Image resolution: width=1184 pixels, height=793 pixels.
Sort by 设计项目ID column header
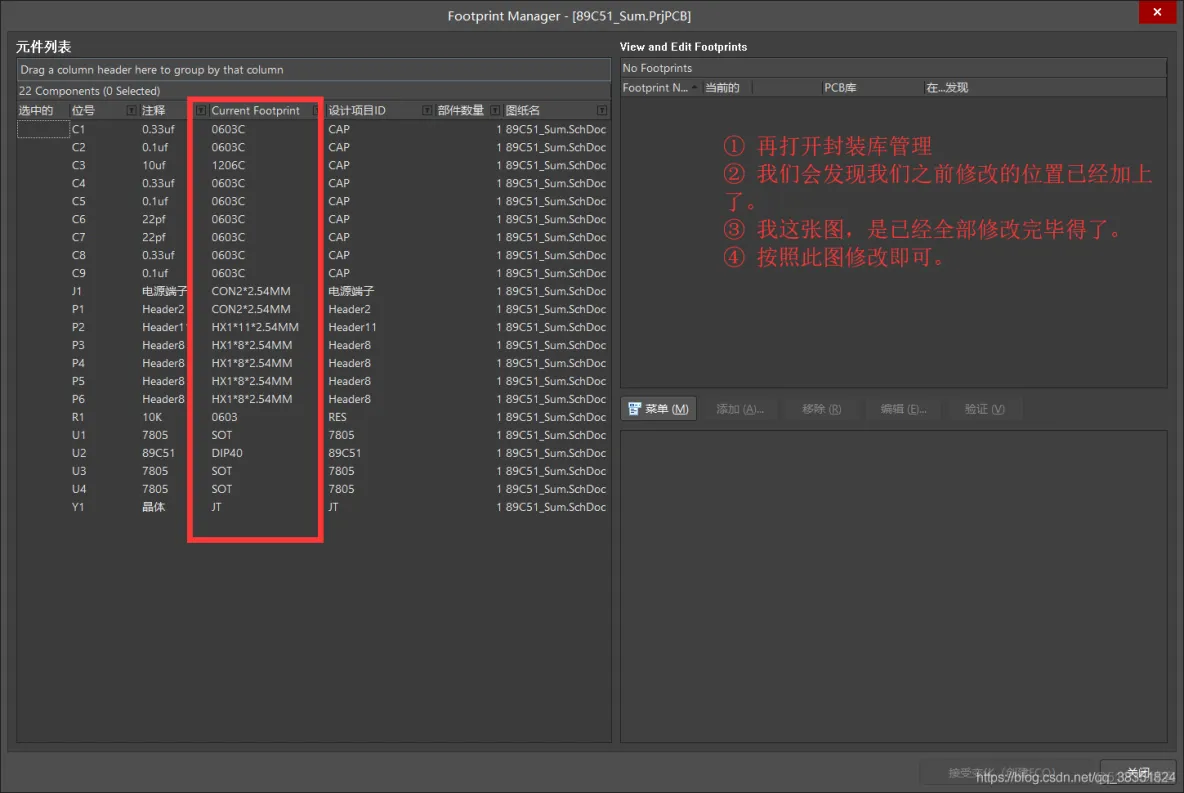click(x=356, y=110)
